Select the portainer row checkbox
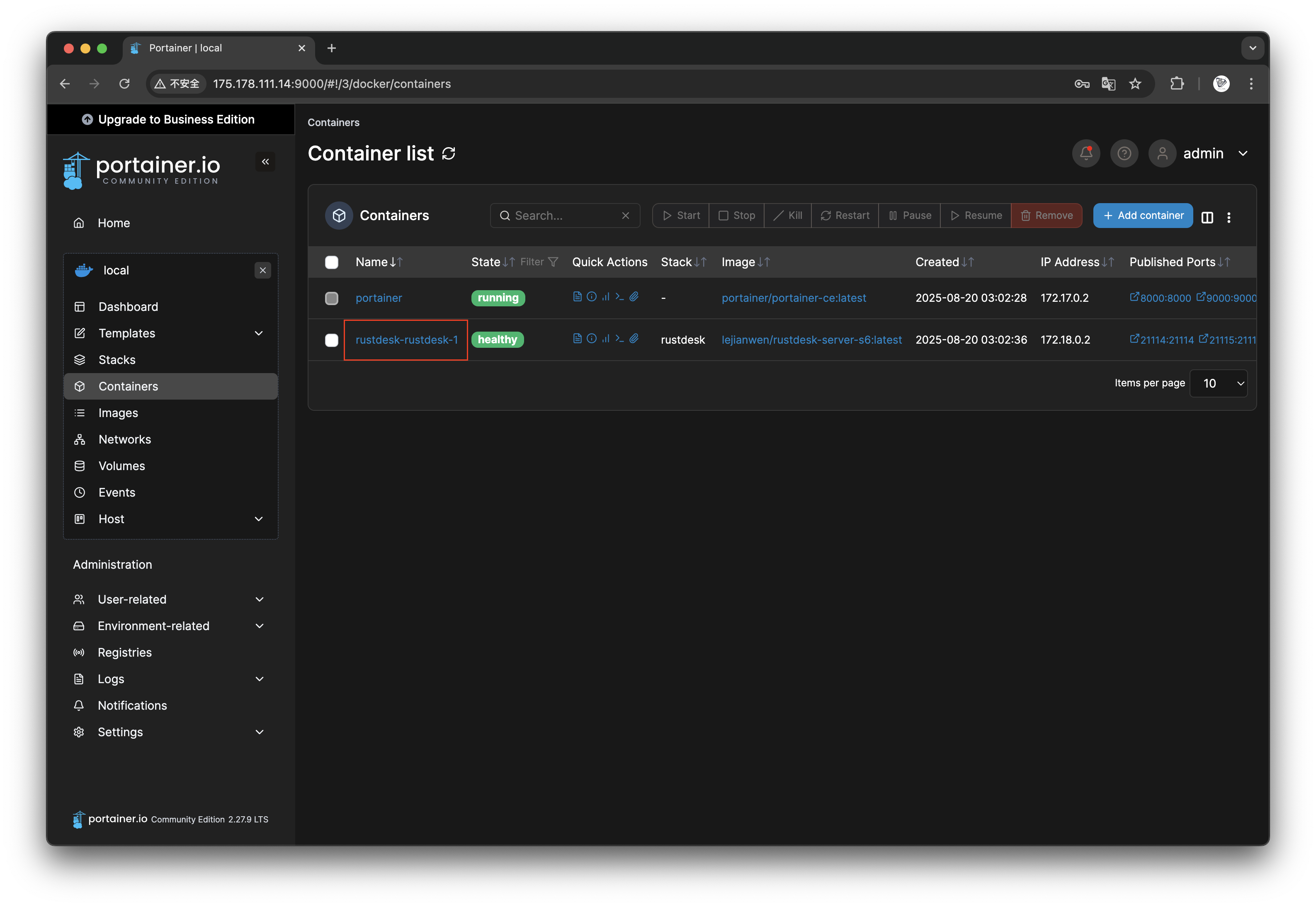The height and width of the screenshot is (907, 1316). tap(331, 298)
